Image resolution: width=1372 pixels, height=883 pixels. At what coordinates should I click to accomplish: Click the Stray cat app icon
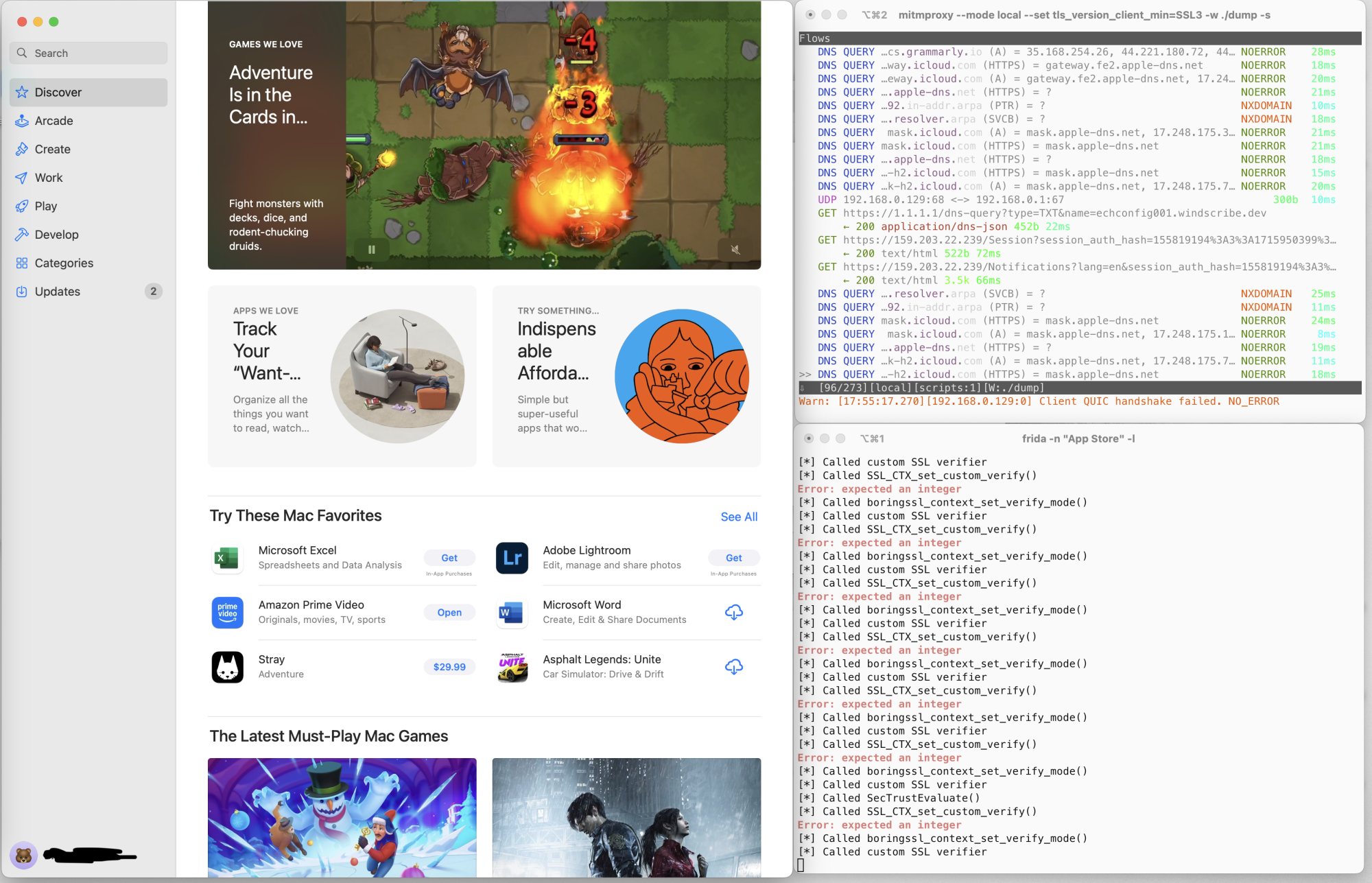click(x=228, y=667)
